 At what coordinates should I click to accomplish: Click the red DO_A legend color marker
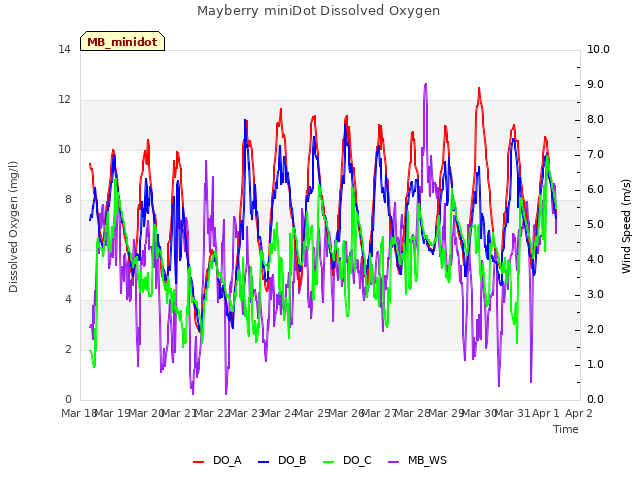tap(198, 462)
